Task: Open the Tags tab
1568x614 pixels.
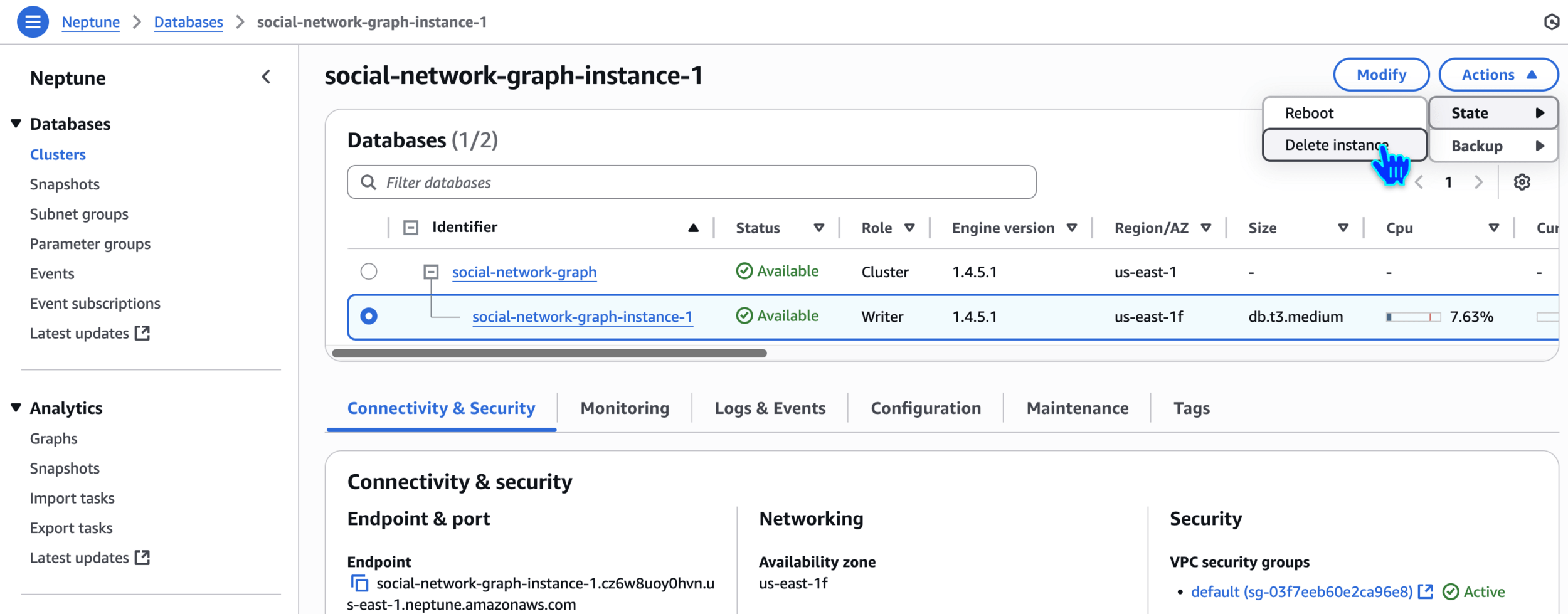Action: click(1191, 408)
